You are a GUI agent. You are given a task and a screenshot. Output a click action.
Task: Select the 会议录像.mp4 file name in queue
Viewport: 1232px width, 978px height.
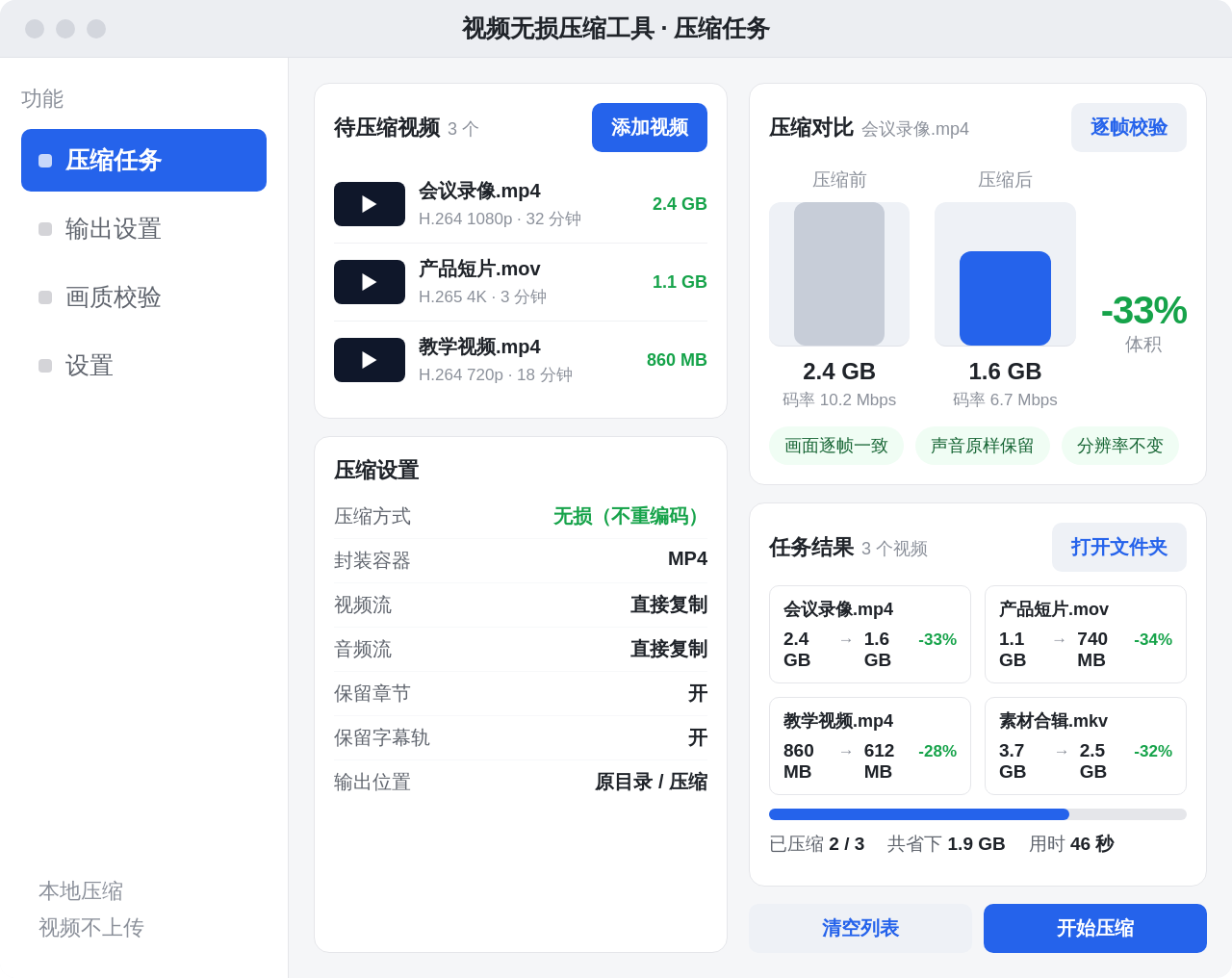click(479, 191)
